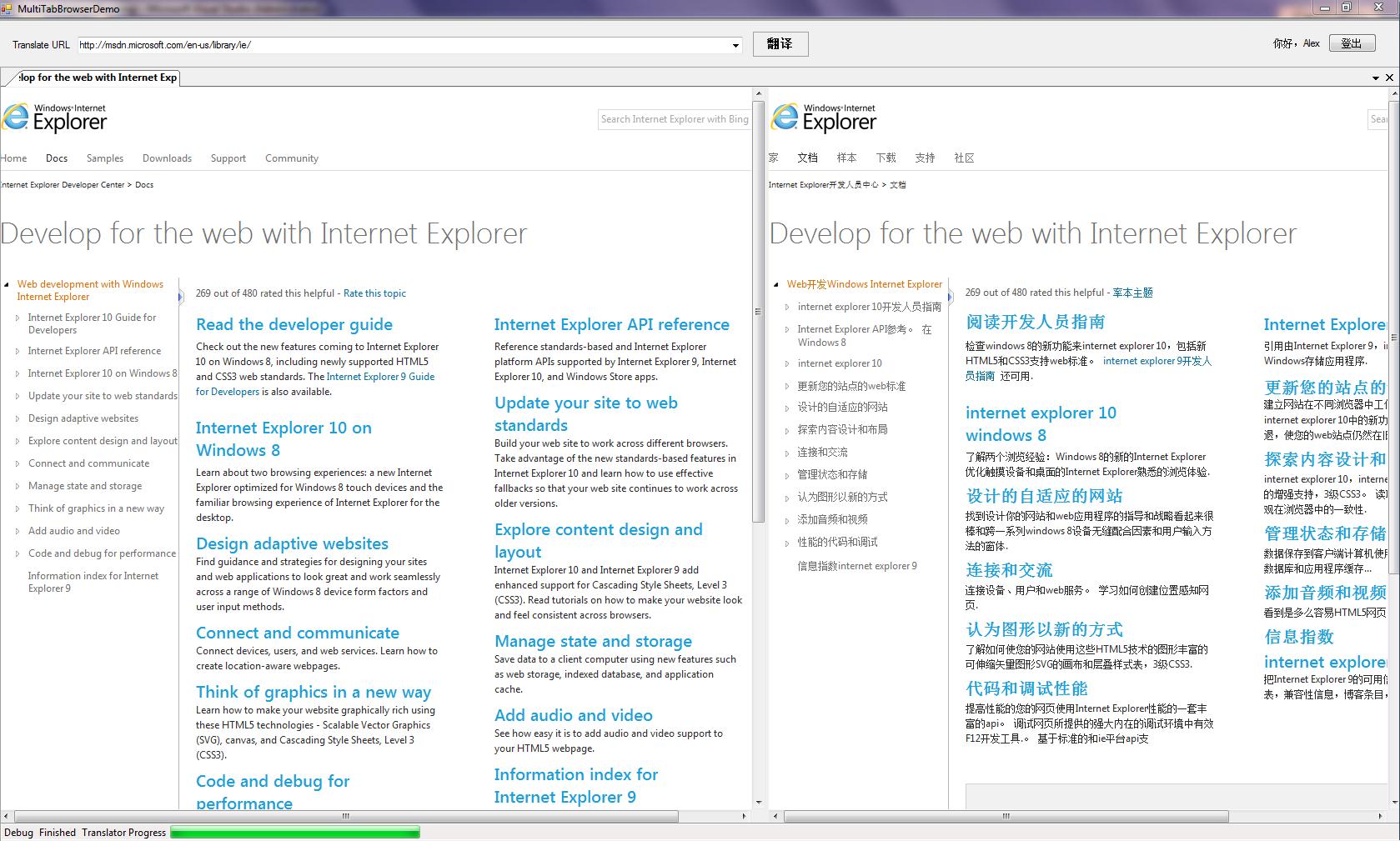Open 设计的自适应的网站 link in translated pane
The height and width of the screenshot is (841, 1400).
[1044, 496]
